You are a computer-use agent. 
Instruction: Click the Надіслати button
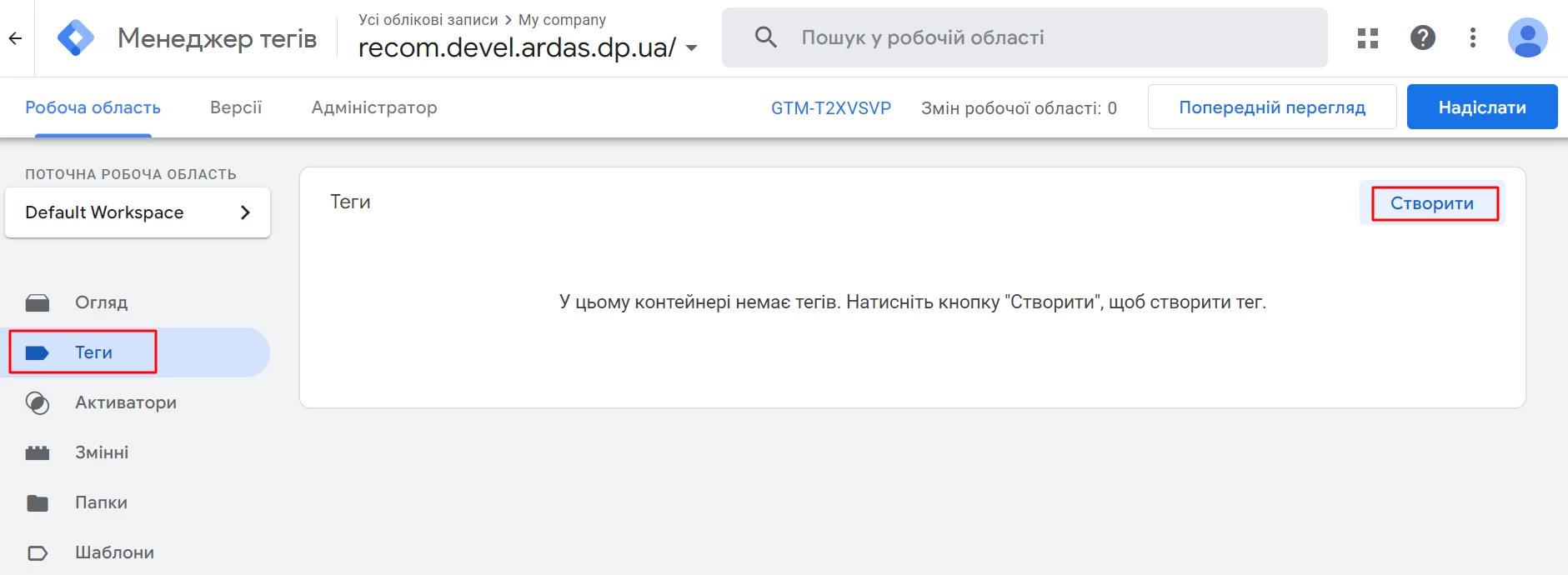pos(1482,107)
